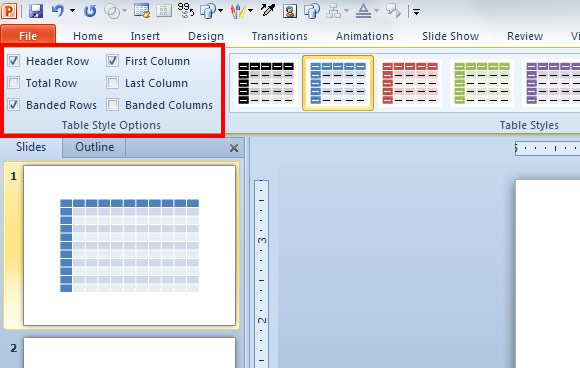Click the Redo/Repeat arrow icon
The image size is (580, 368).
coord(90,11)
